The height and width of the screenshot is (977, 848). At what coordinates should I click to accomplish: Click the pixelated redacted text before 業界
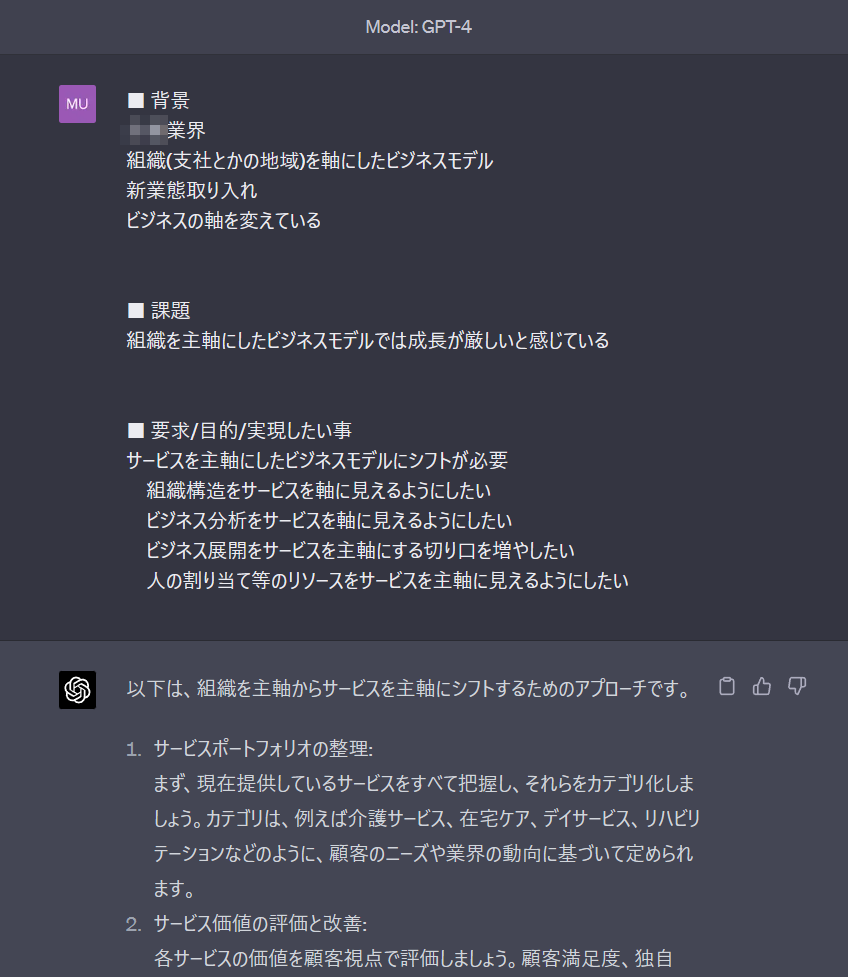coord(146,130)
